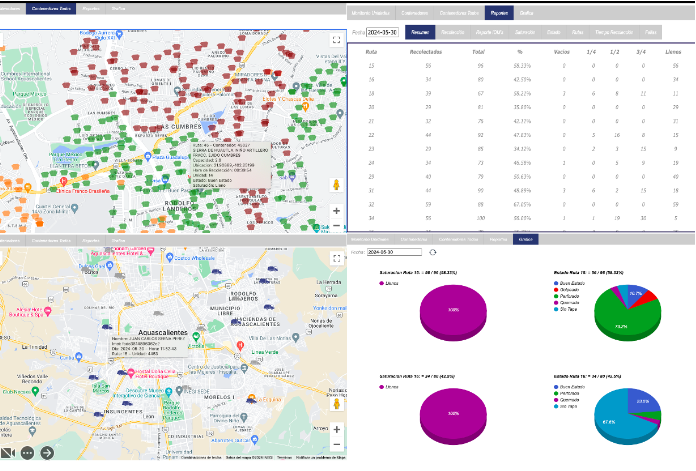The height and width of the screenshot is (471, 696).
Task: Open Reportes tab in the charts panel
Action: pos(498,239)
